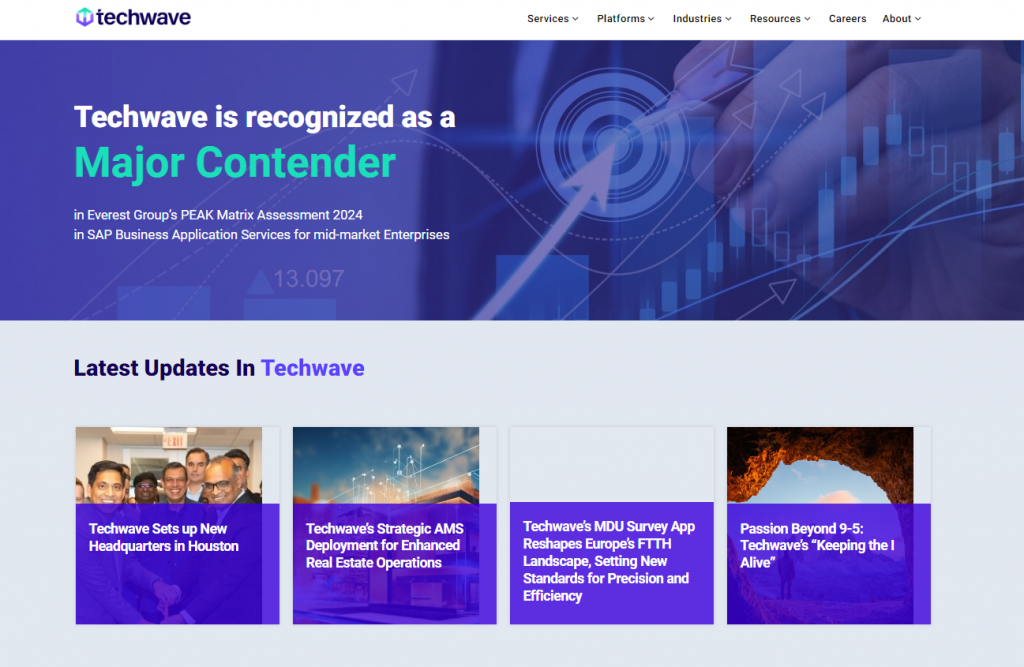Click the techwave wordmark in the header
Viewport: 1024px width, 667px height.
144,17
